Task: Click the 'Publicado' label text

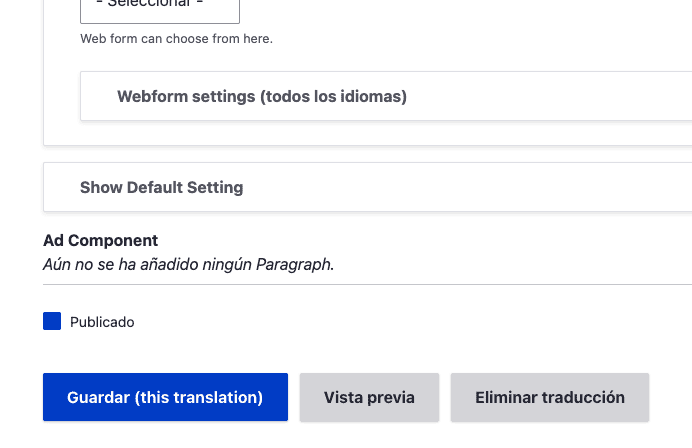Action: click(x=102, y=322)
